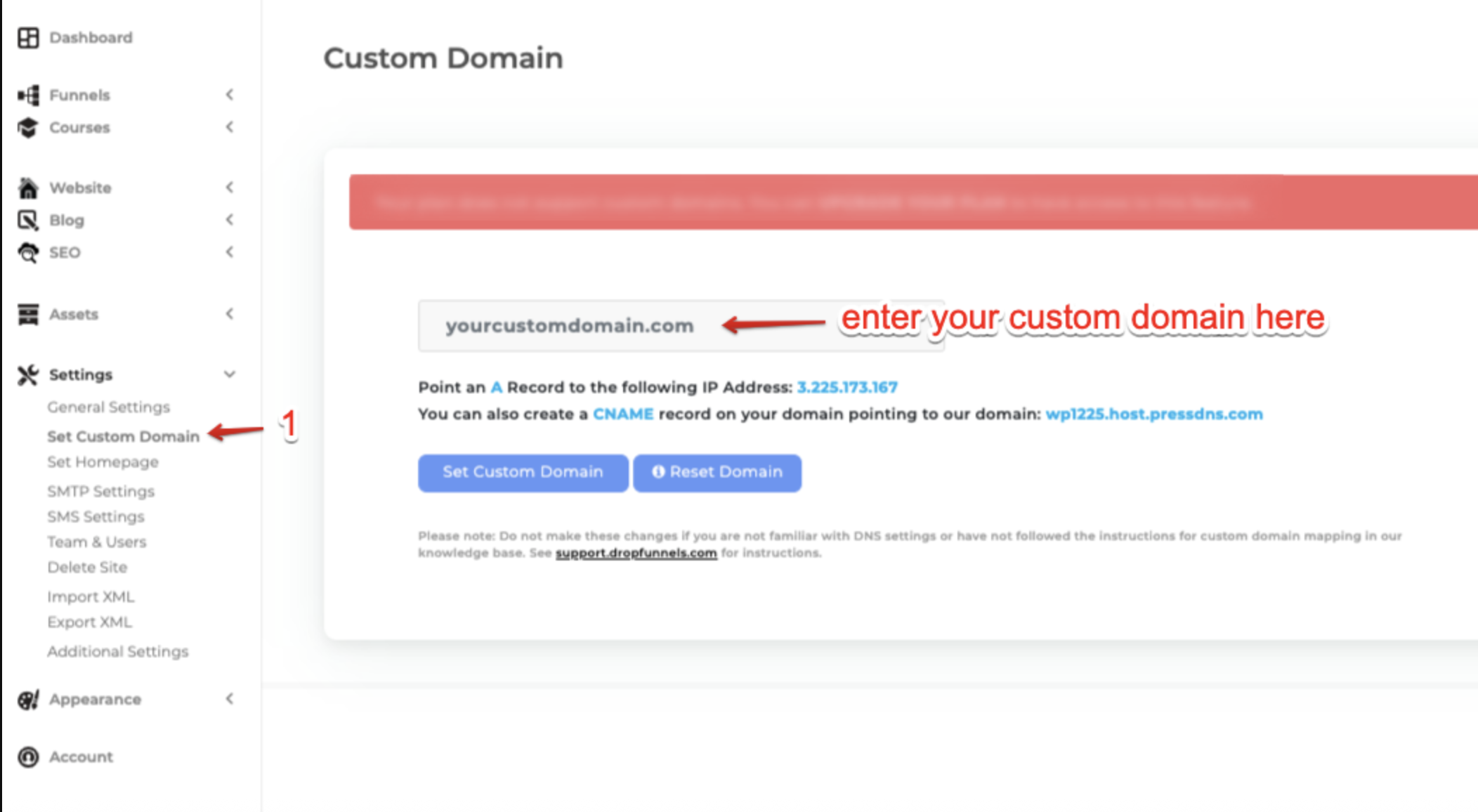Image resolution: width=1478 pixels, height=812 pixels.
Task: Click the Appearance palette icon
Action: (x=28, y=700)
